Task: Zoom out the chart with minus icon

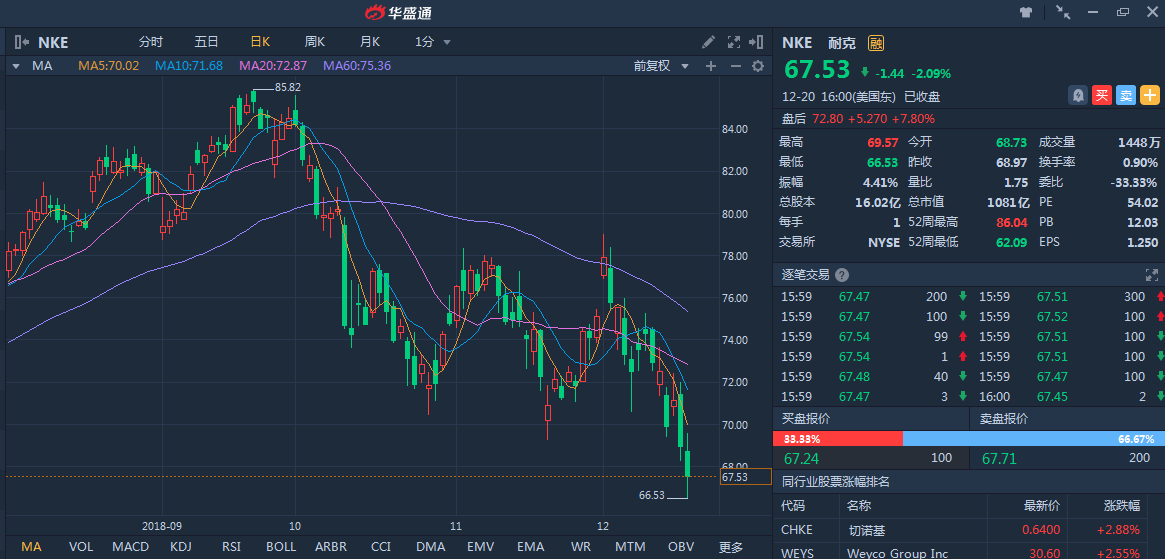Action: pyautogui.click(x=735, y=66)
